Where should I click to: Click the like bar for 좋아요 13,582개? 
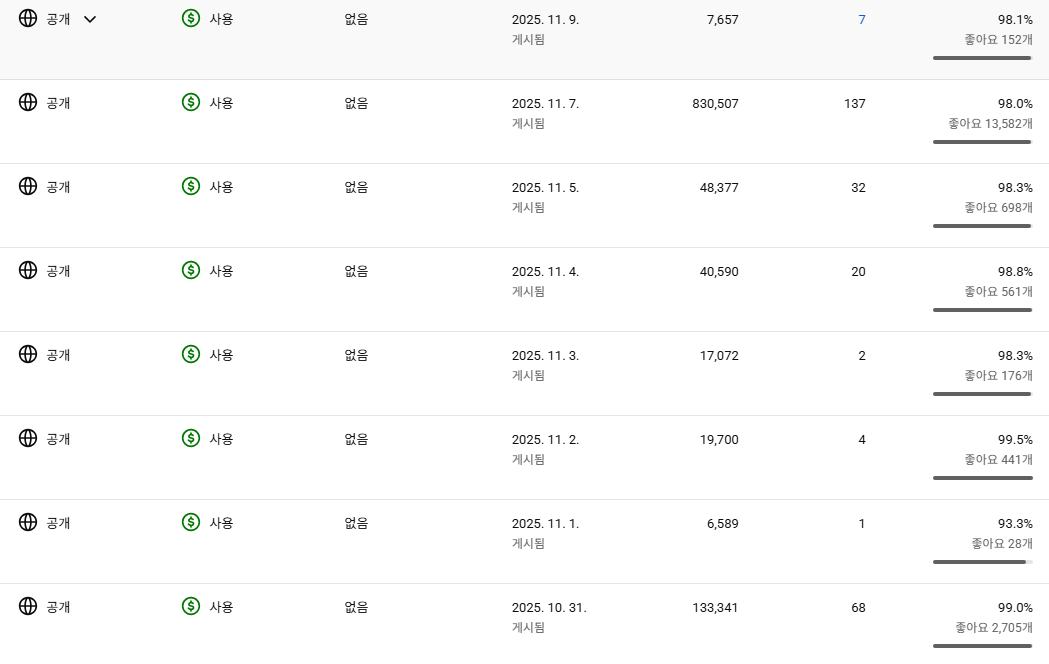tap(982, 142)
